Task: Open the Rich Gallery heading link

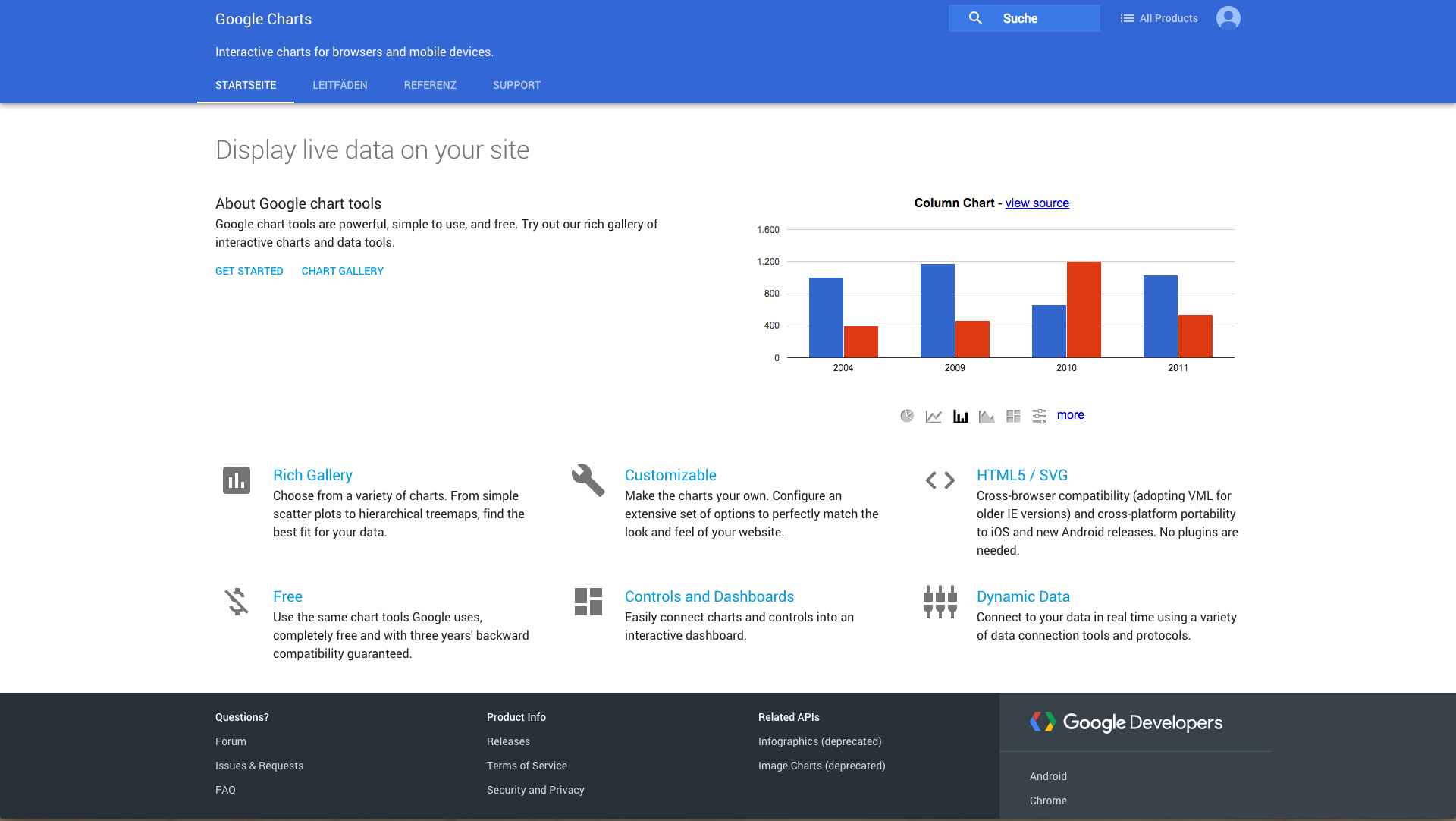Action: 312,475
